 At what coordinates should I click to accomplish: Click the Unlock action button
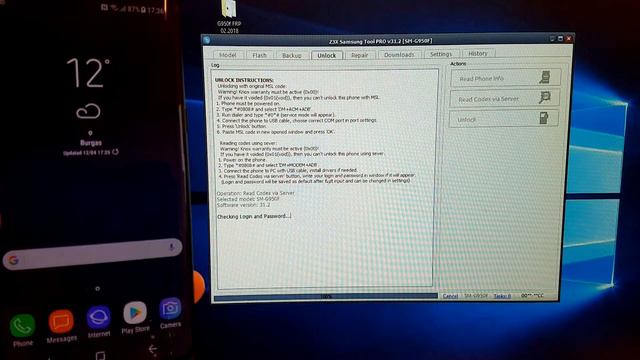504,119
